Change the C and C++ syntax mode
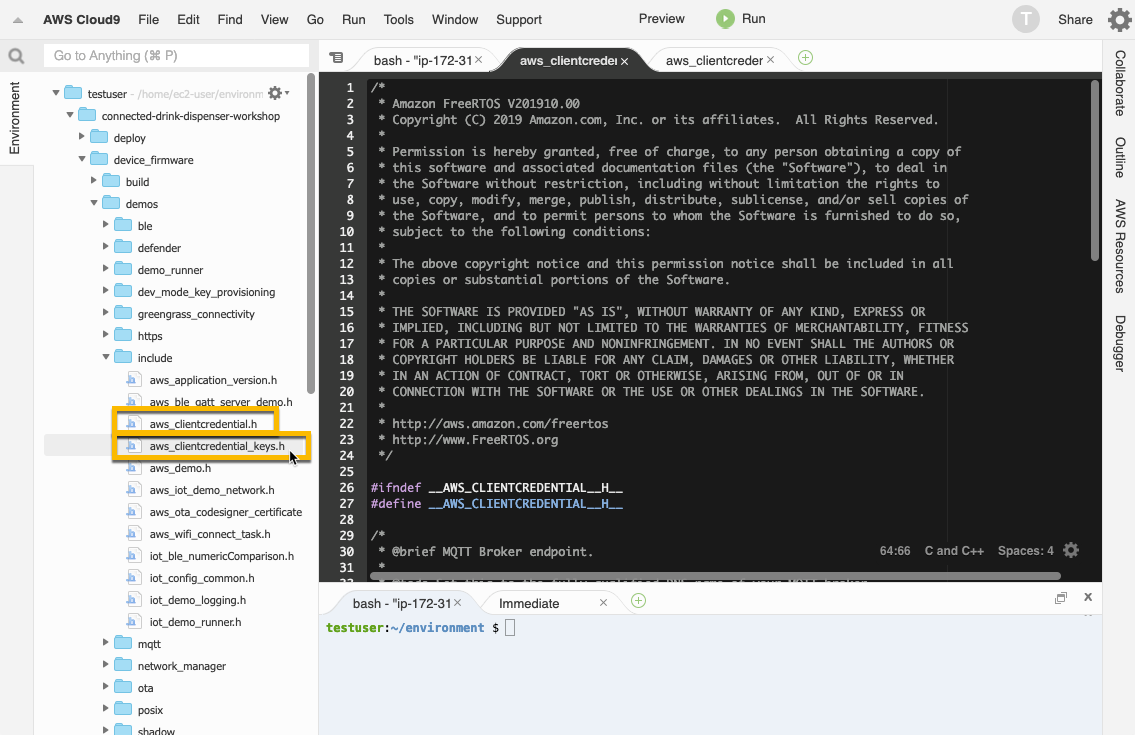 point(954,551)
